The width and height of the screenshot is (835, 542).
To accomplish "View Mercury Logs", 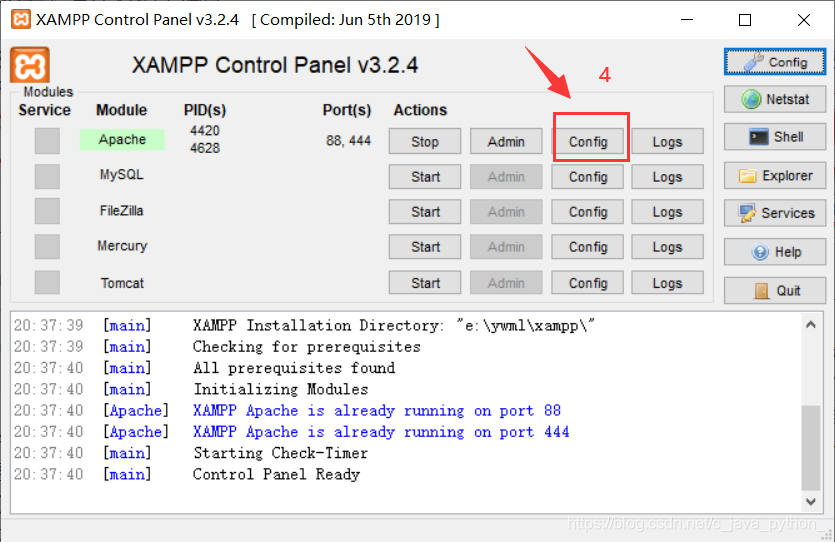I will (x=667, y=247).
